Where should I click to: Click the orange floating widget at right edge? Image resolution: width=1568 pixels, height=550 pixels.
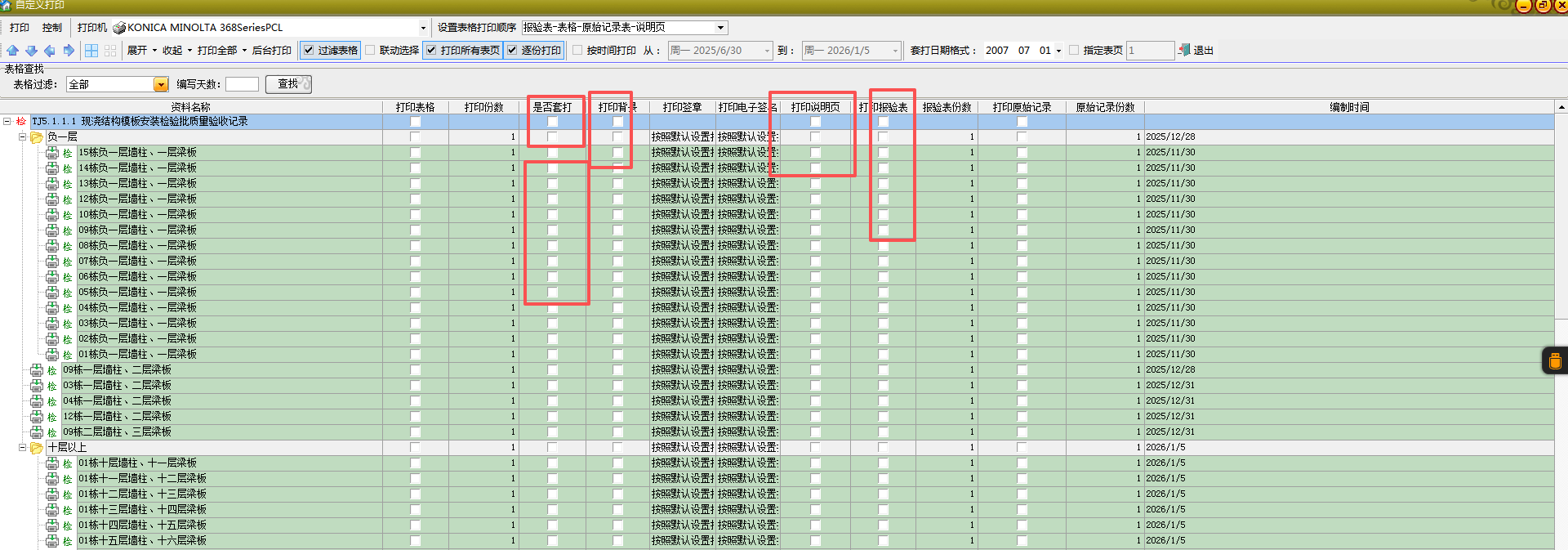click(1554, 360)
